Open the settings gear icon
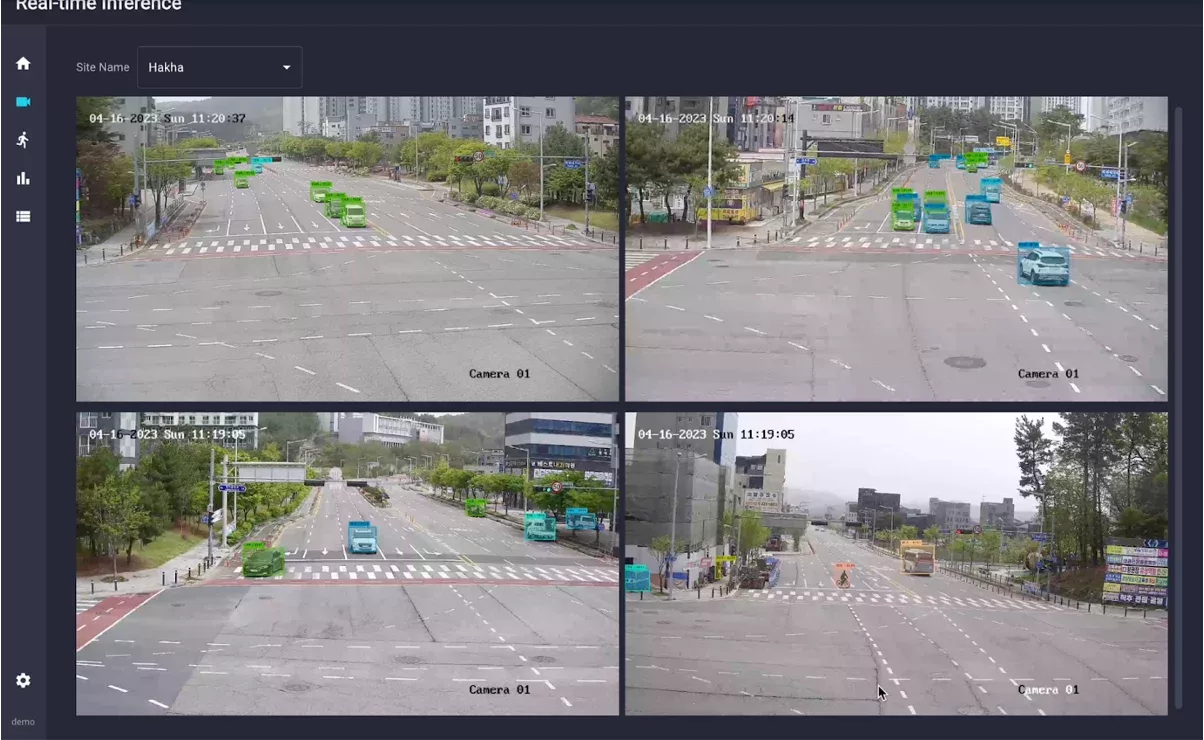The height and width of the screenshot is (740, 1204). (23, 681)
